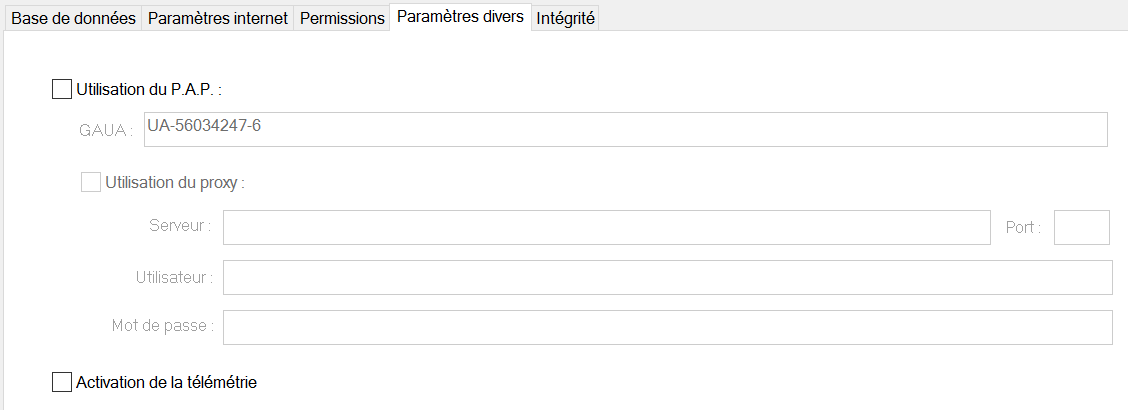This screenshot has width=1128, height=410.
Task: Click the 'Mot de passe :' field label
Action: 163,326
